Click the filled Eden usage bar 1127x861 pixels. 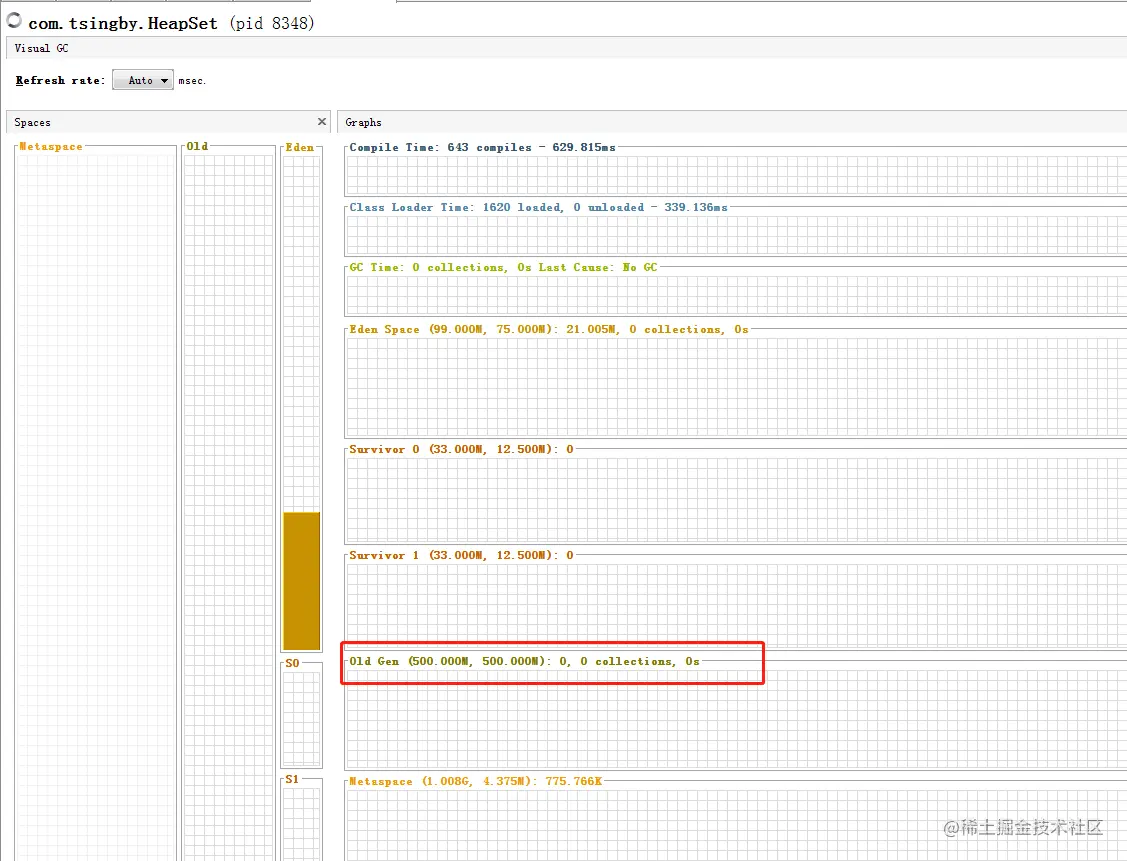click(x=302, y=581)
